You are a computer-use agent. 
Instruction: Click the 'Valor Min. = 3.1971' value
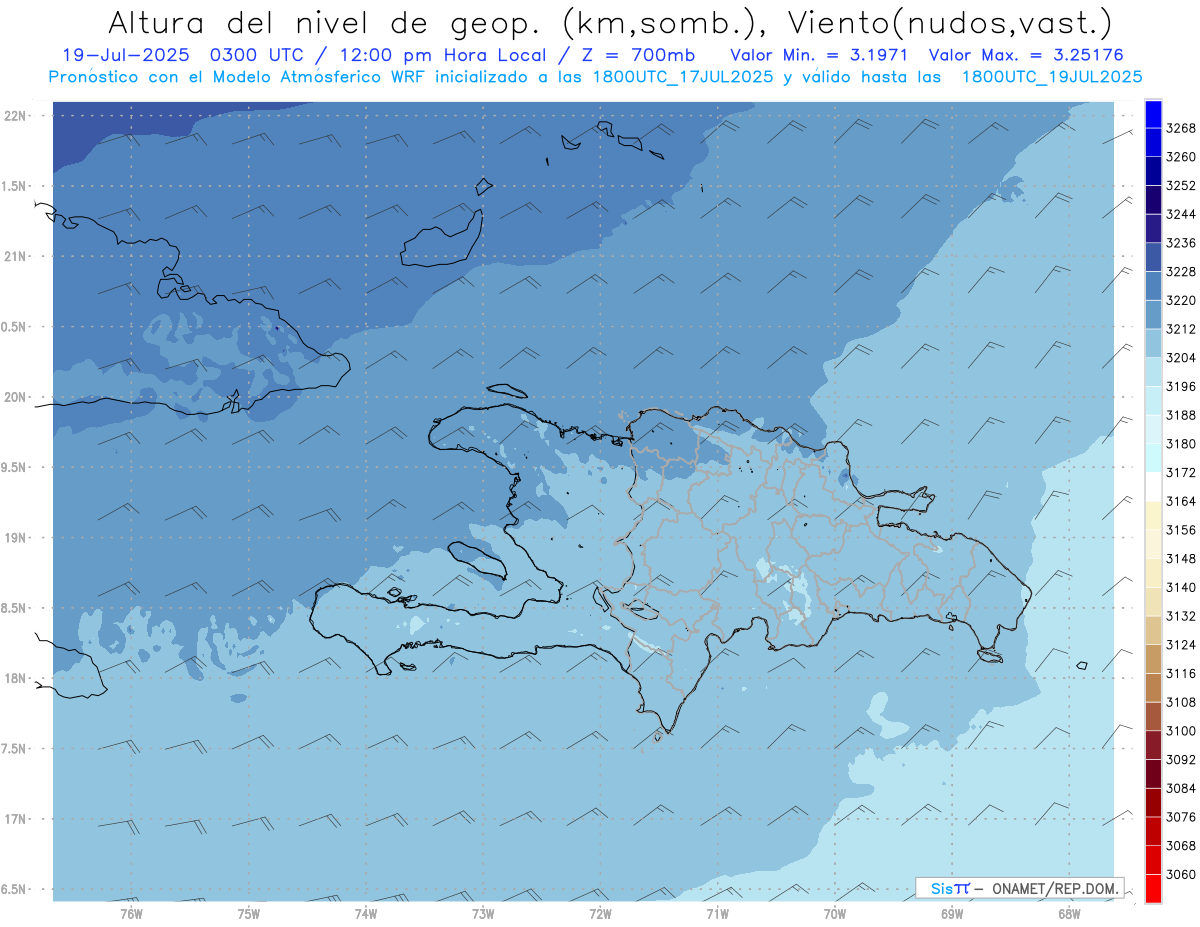tap(819, 55)
